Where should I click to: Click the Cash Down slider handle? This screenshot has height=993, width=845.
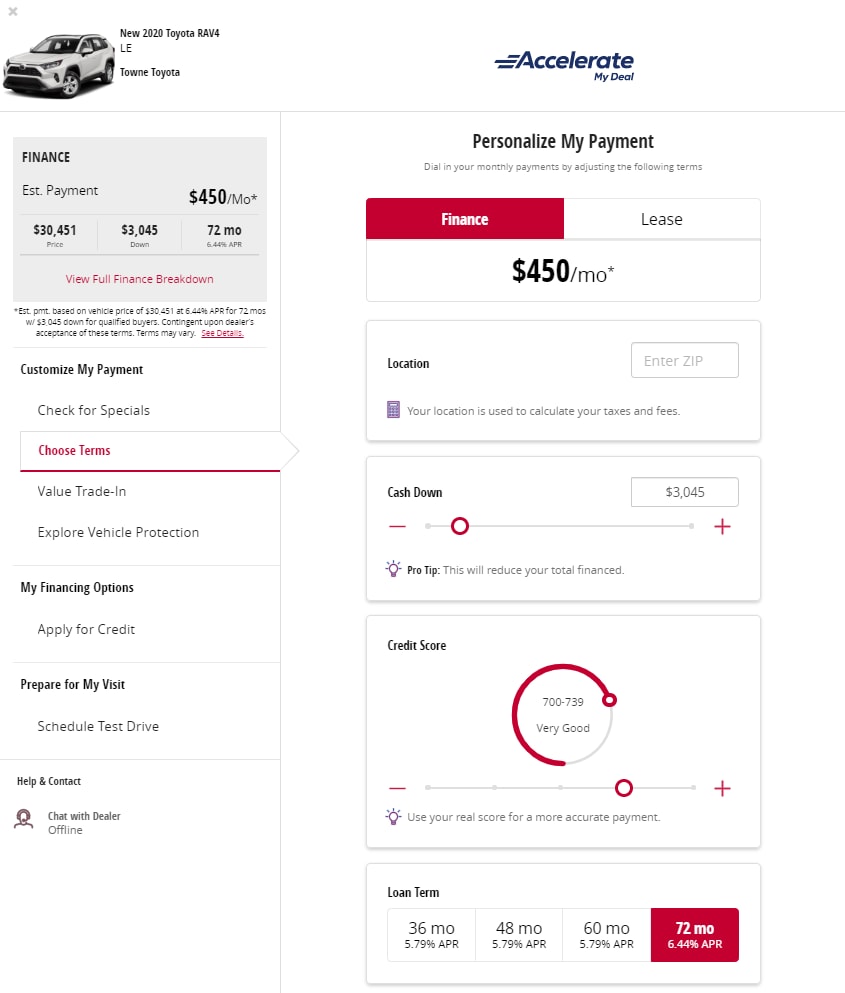click(x=460, y=526)
